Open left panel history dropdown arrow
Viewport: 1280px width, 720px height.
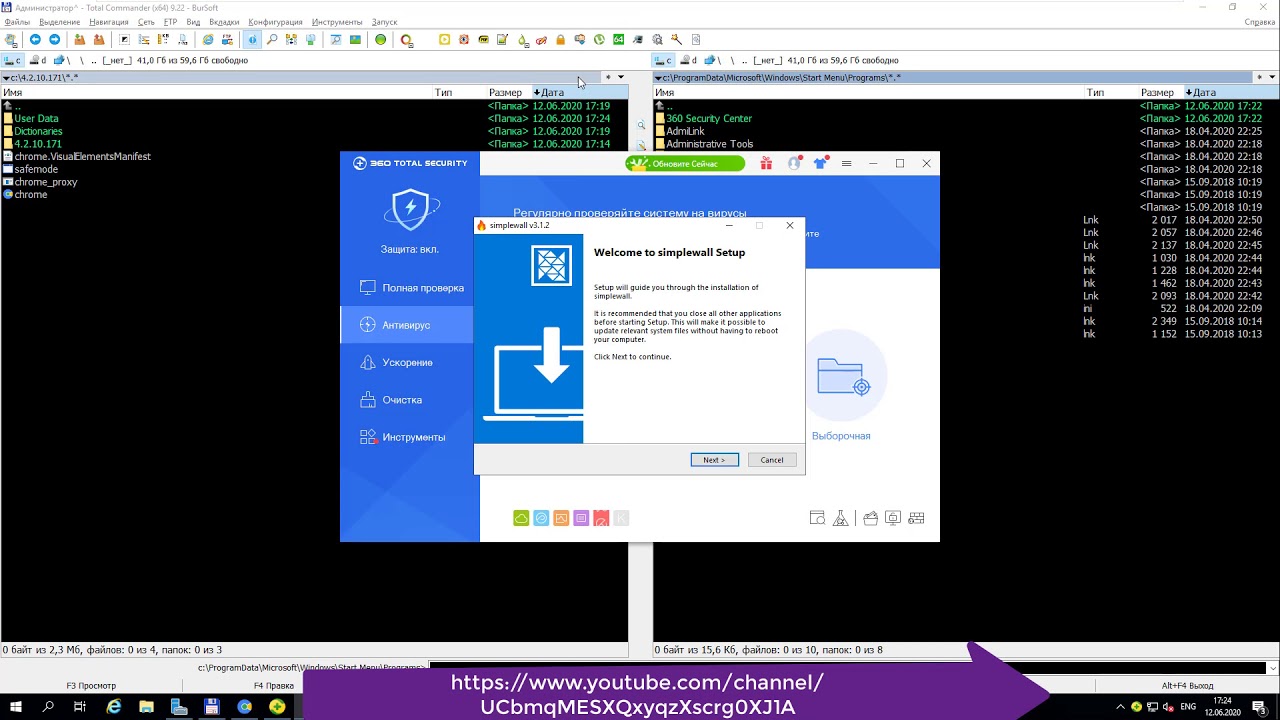(620, 77)
